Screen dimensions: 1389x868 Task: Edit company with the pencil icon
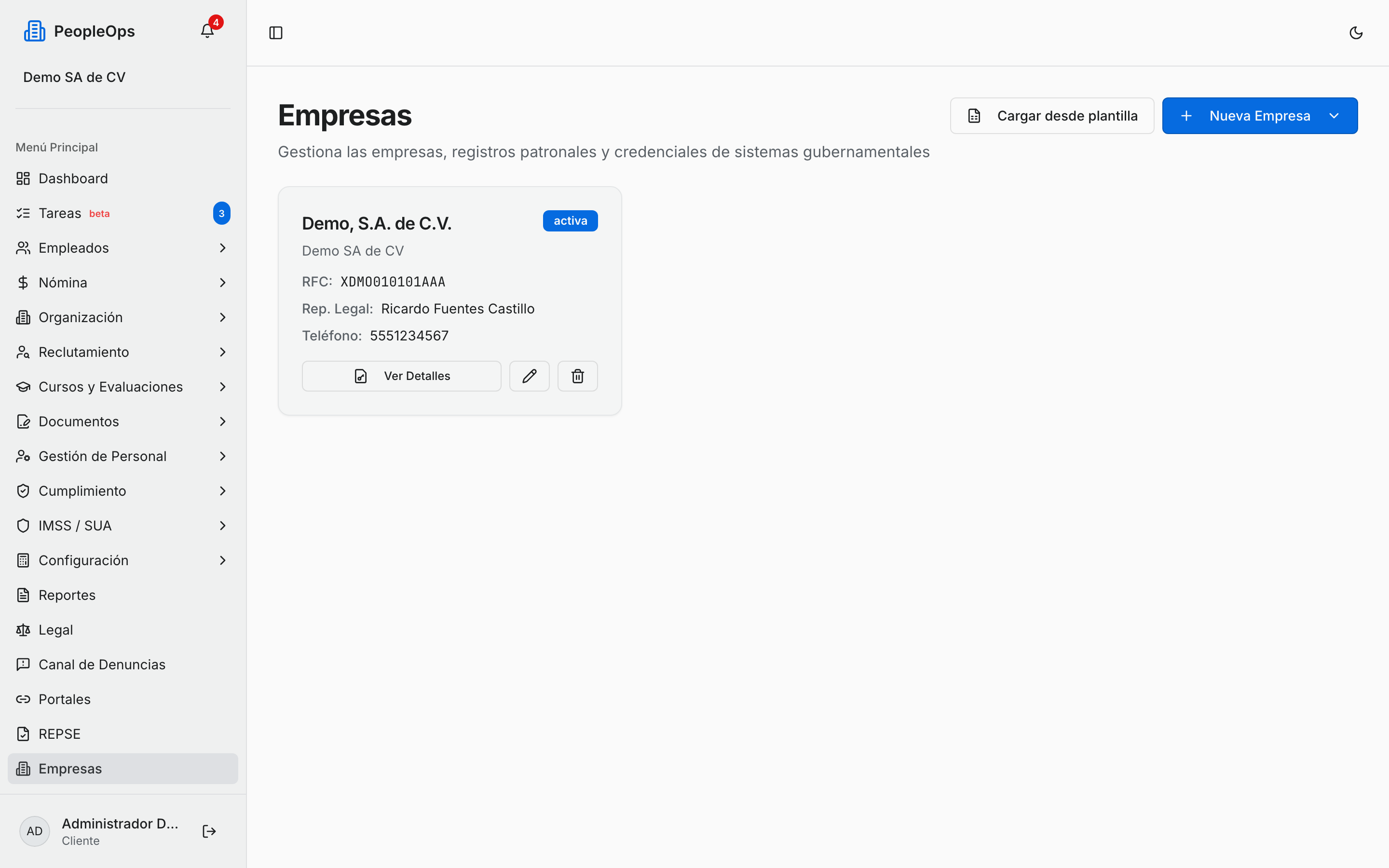529,376
